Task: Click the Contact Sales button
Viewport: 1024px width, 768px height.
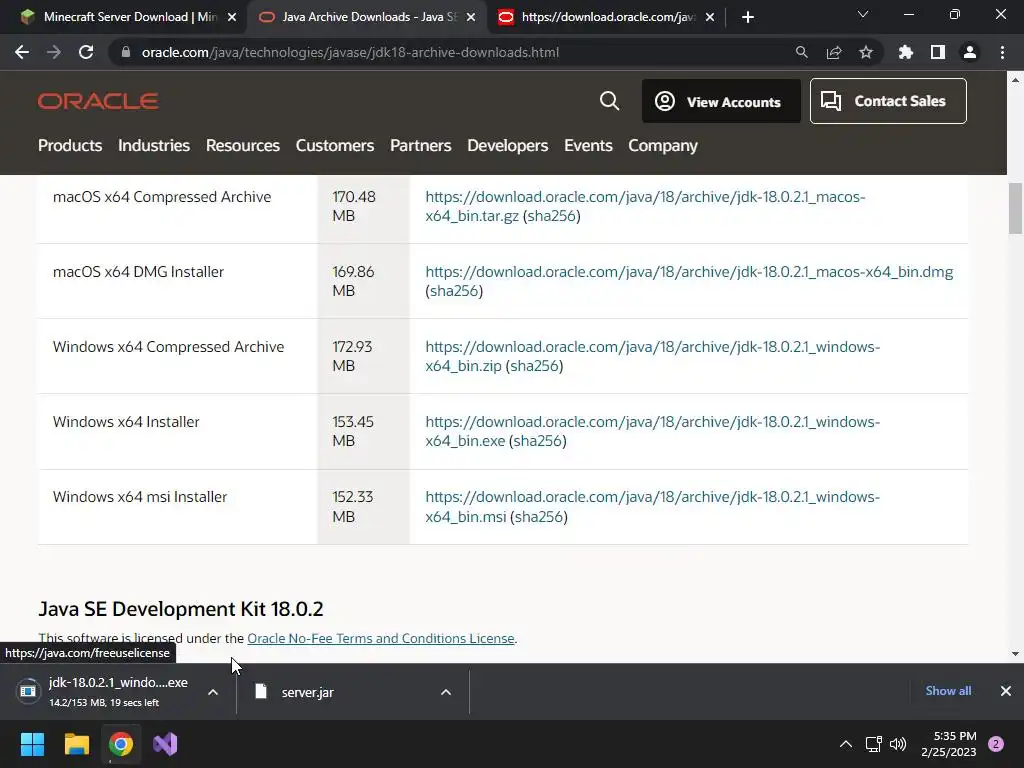Action: tap(888, 101)
